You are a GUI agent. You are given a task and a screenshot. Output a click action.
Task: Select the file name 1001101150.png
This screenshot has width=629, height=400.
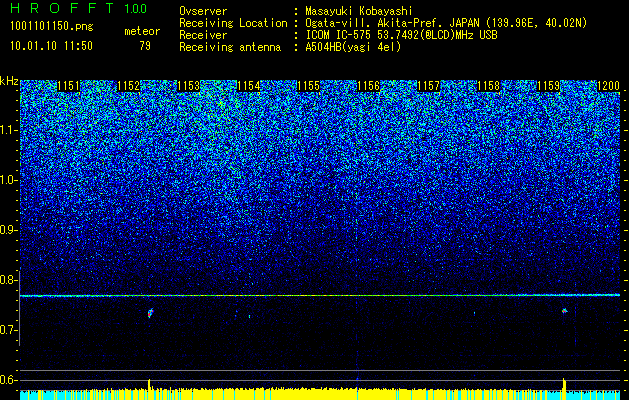coord(52,27)
